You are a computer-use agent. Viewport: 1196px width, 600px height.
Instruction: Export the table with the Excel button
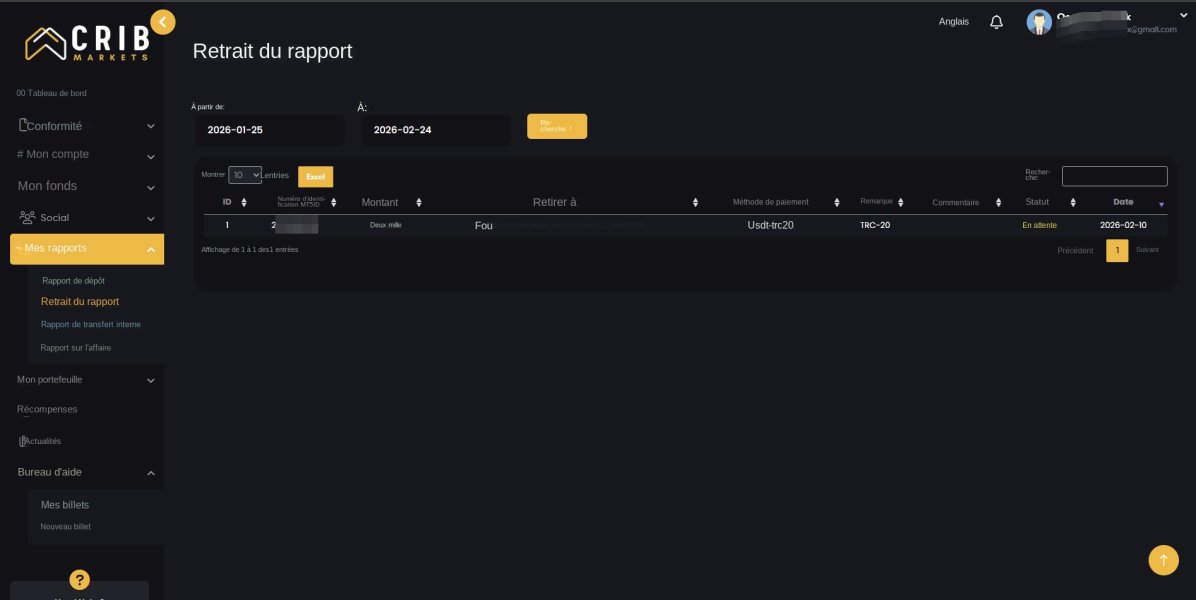(315, 176)
